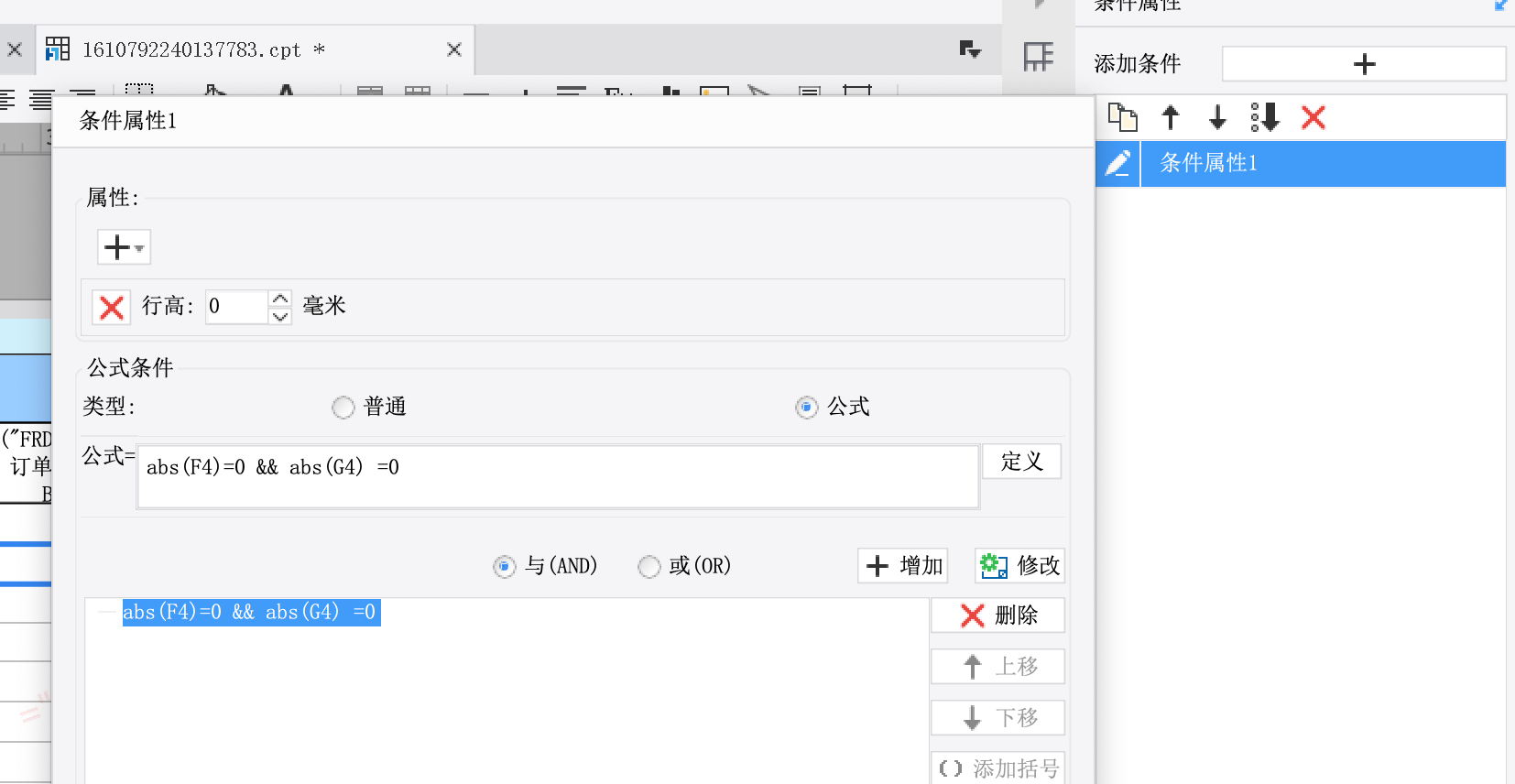Click the 修改 button
Image resolution: width=1515 pixels, height=784 pixels.
point(1019,566)
